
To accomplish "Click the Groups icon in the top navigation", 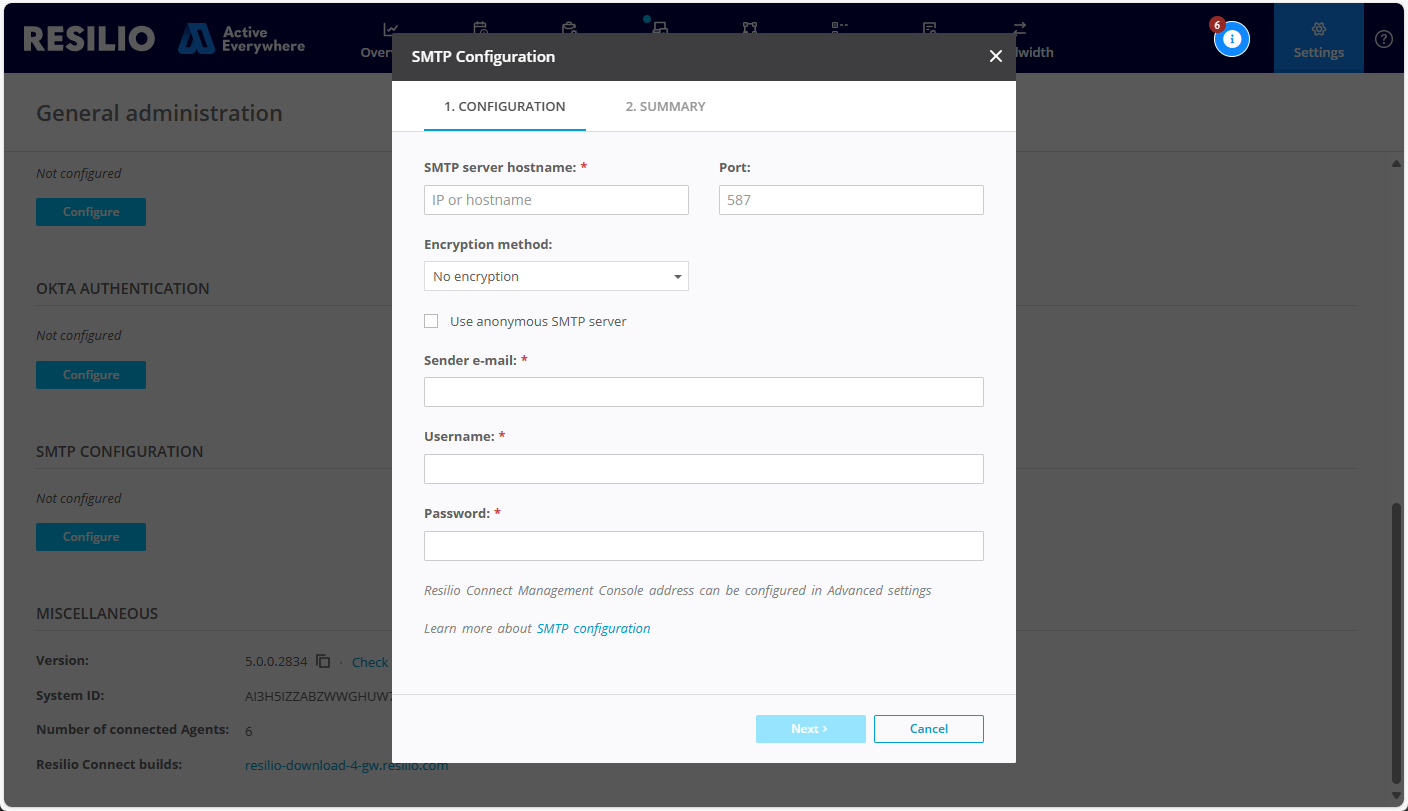I will [750, 30].
